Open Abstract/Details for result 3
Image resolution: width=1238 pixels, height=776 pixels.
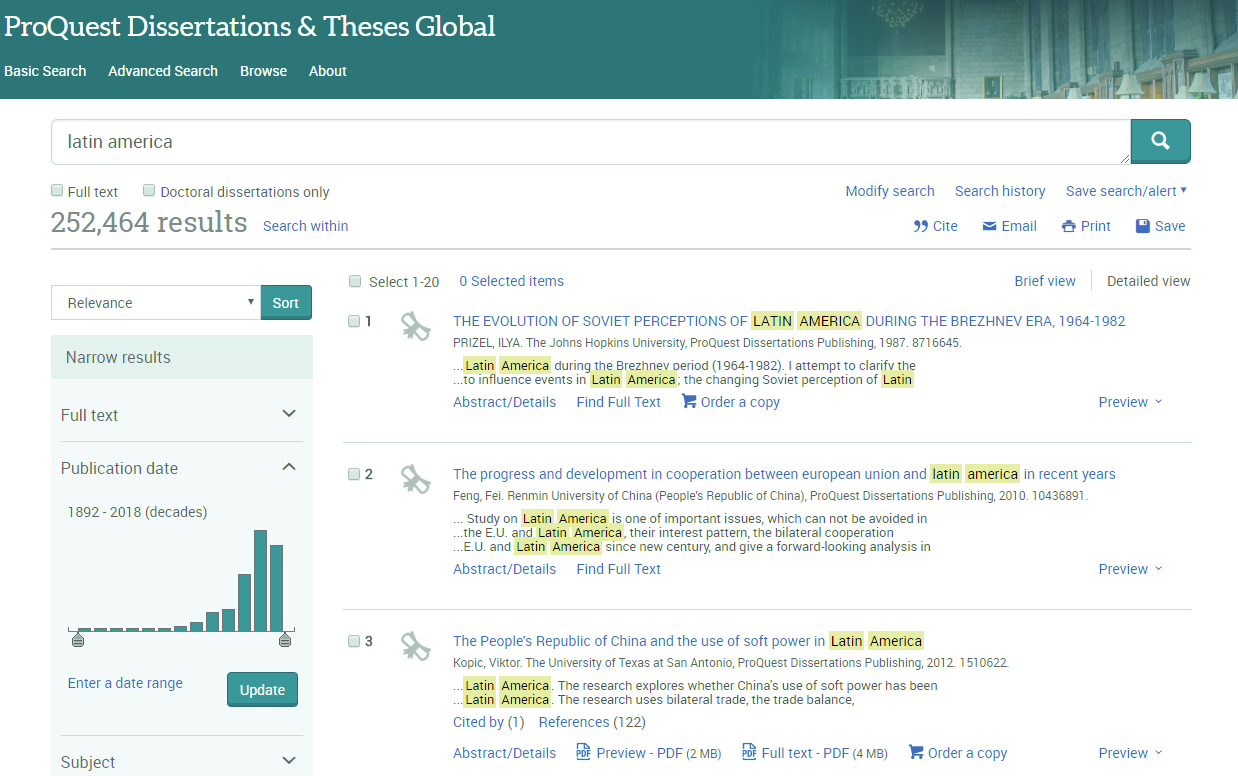click(504, 753)
